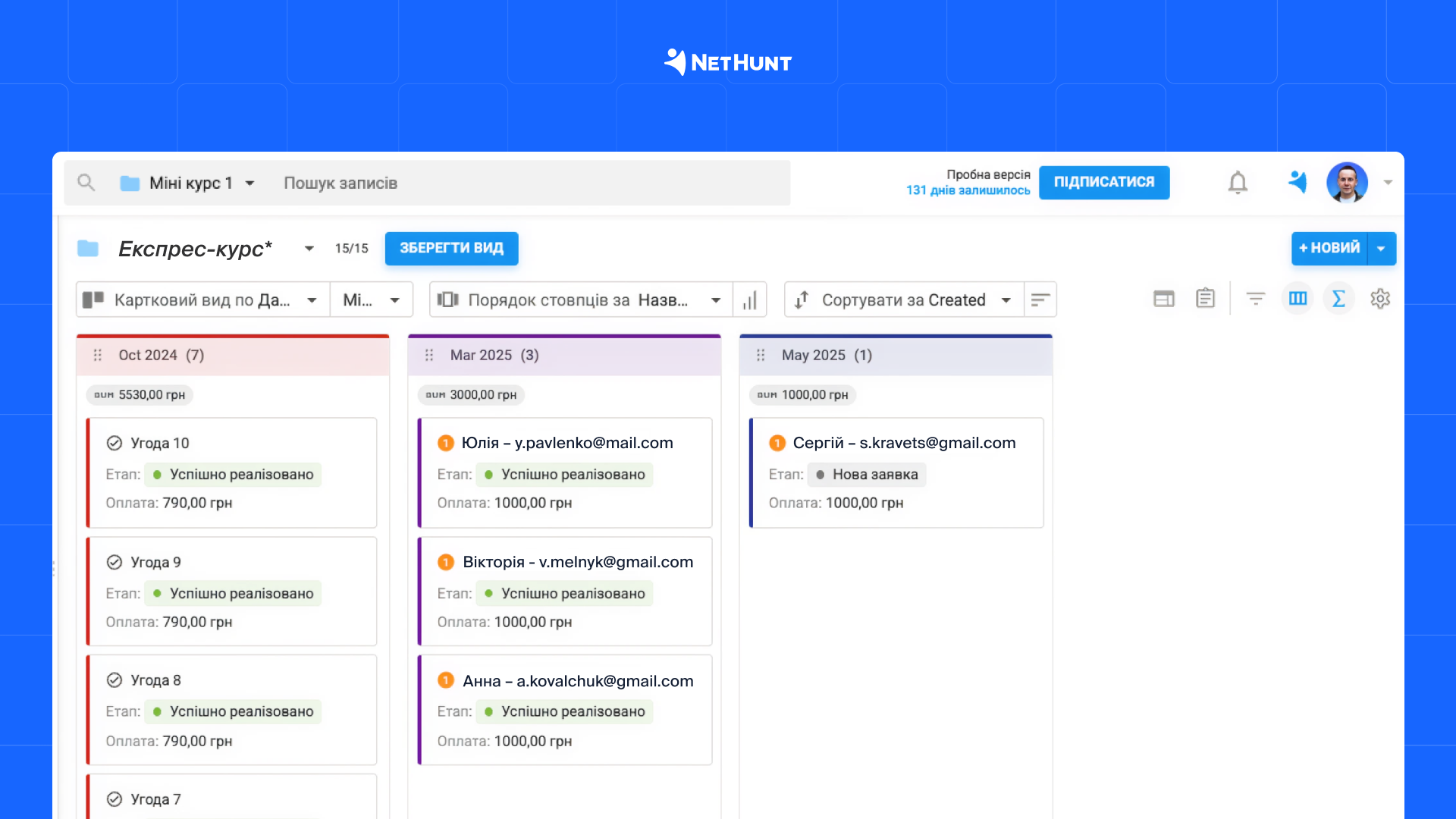
Task: Open the Картковий вид по Да... dropdown
Action: click(202, 300)
